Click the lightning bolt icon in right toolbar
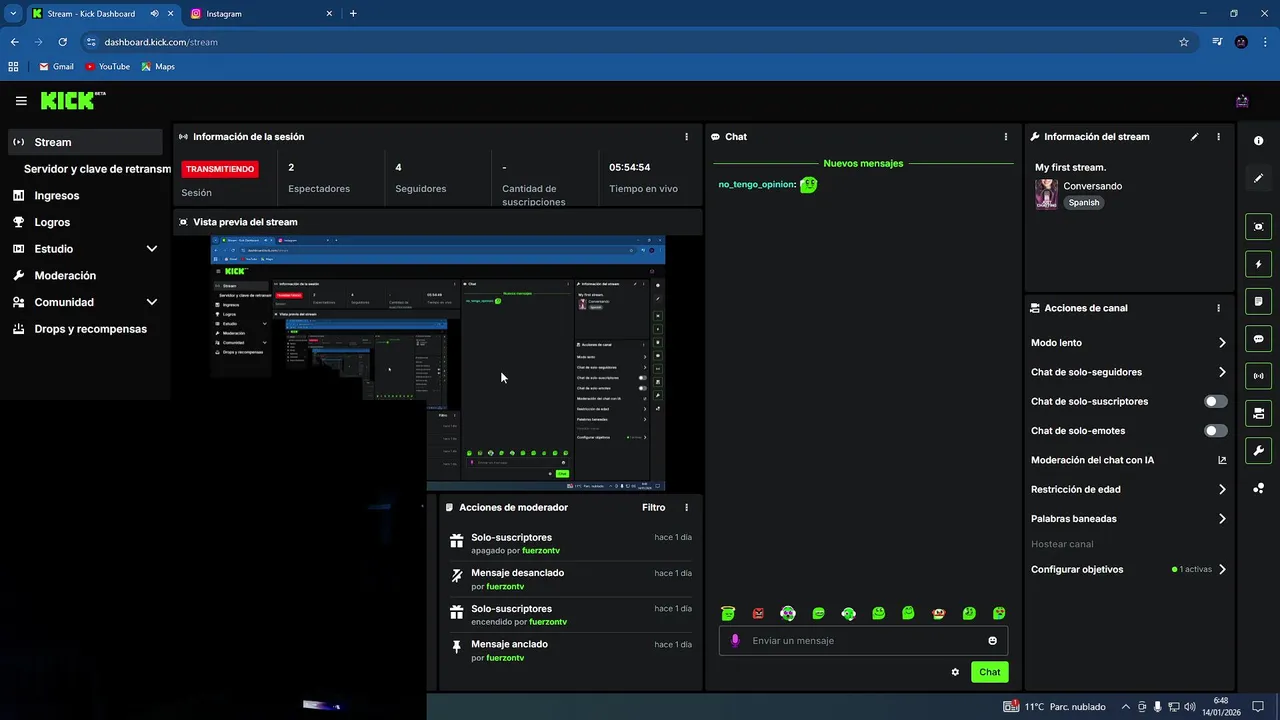The width and height of the screenshot is (1280, 720). click(1258, 264)
